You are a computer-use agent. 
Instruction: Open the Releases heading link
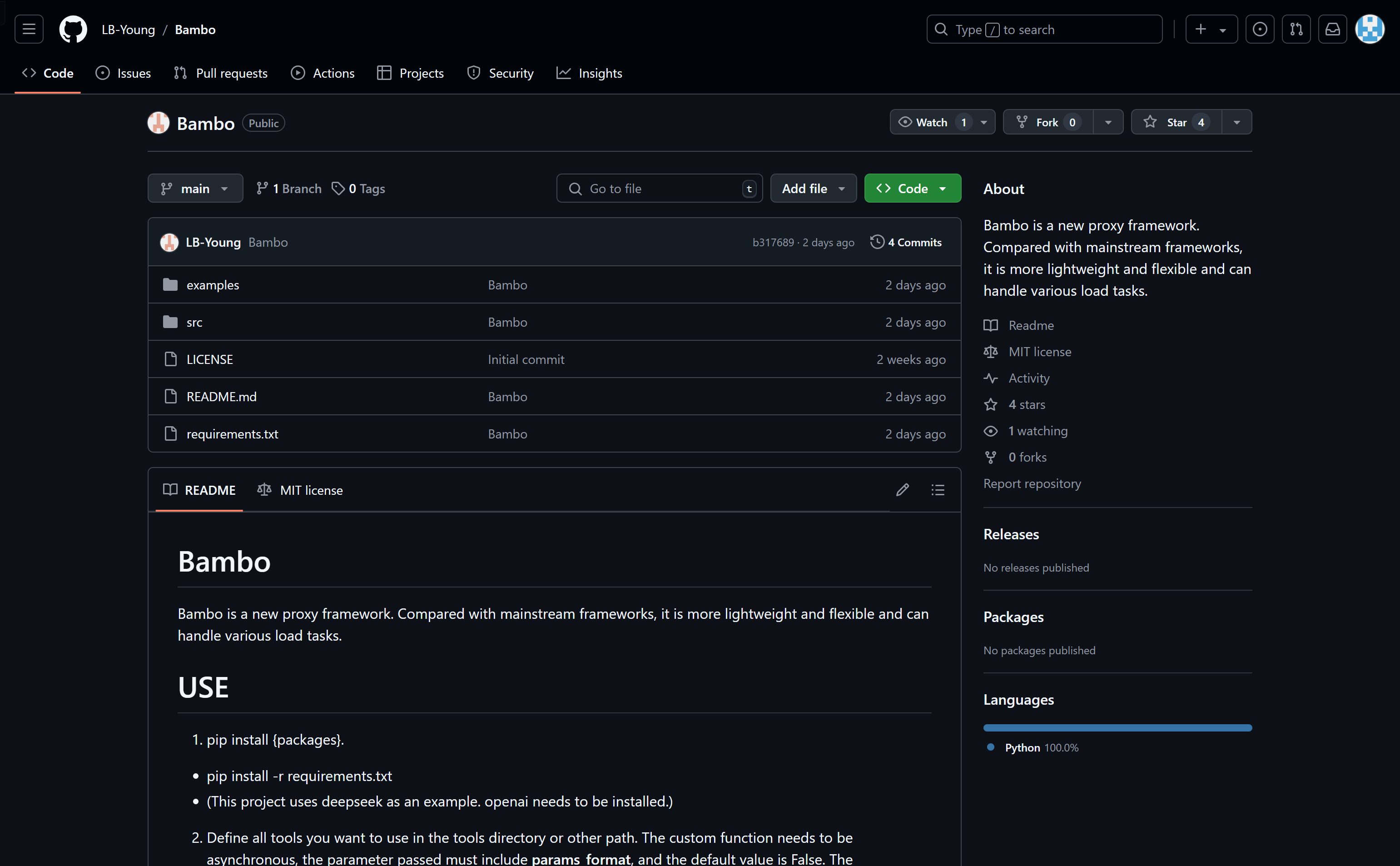tap(1011, 534)
